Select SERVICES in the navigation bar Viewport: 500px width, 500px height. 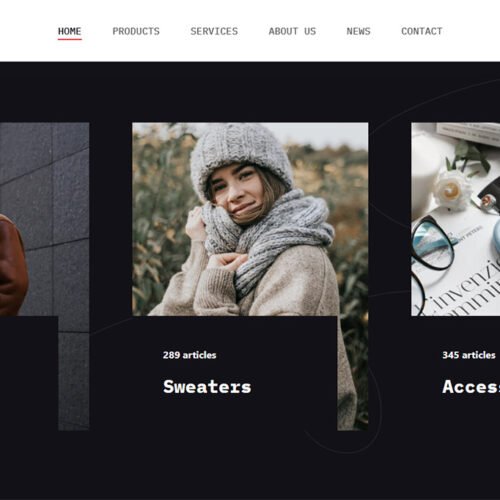(x=214, y=31)
